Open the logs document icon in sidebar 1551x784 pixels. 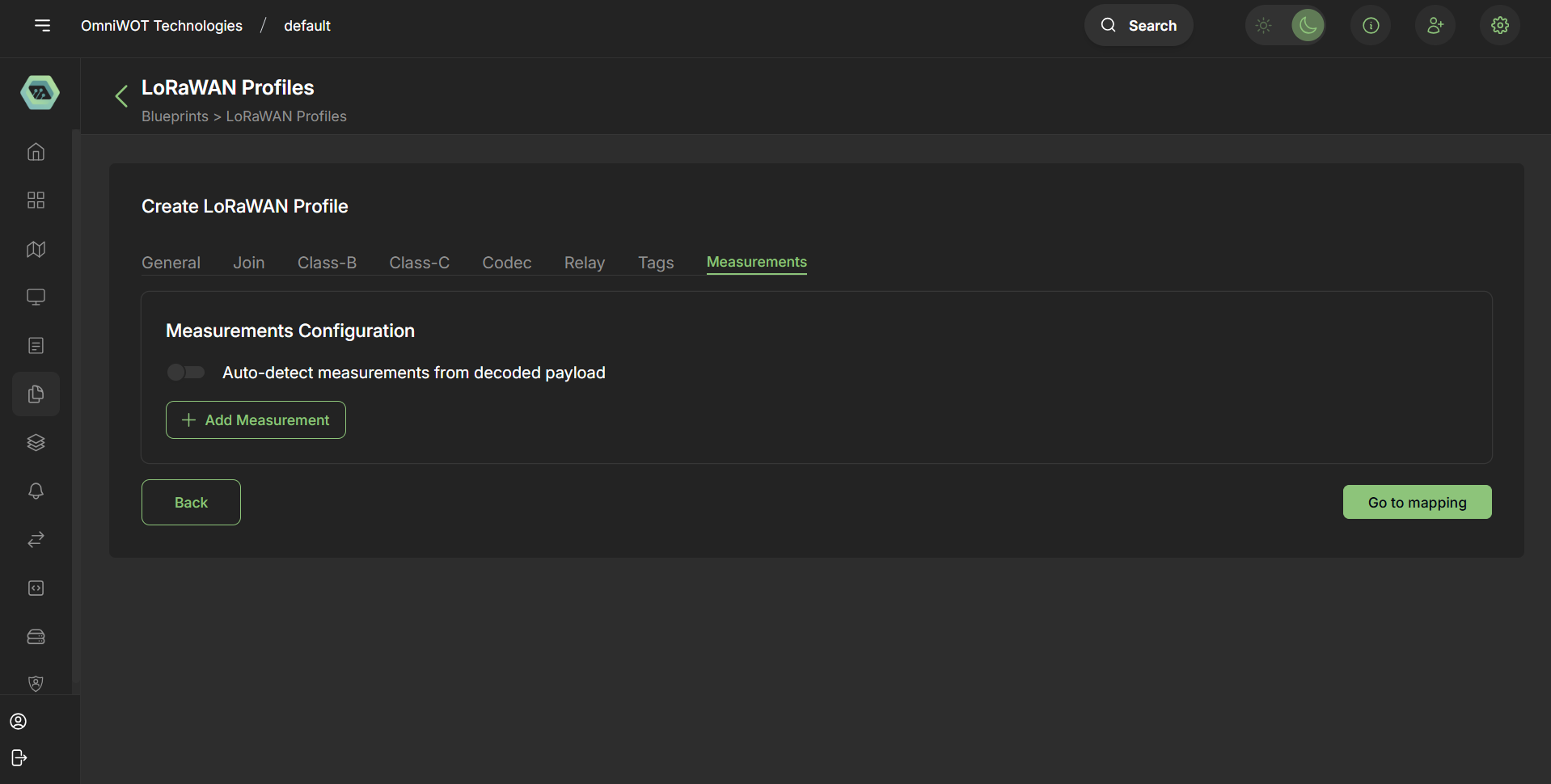pyautogui.click(x=36, y=345)
